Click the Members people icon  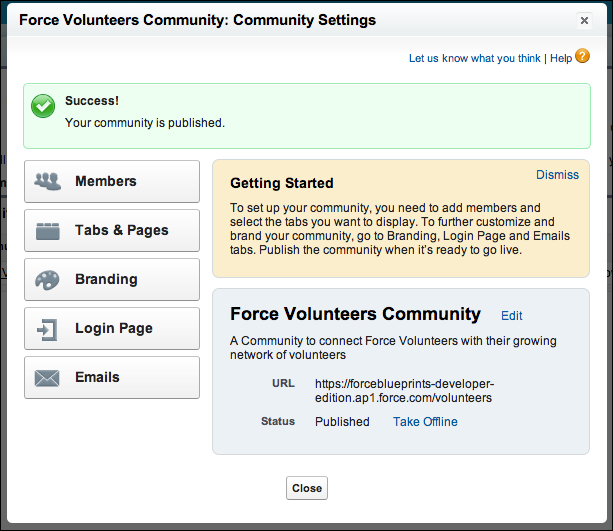coord(48,182)
